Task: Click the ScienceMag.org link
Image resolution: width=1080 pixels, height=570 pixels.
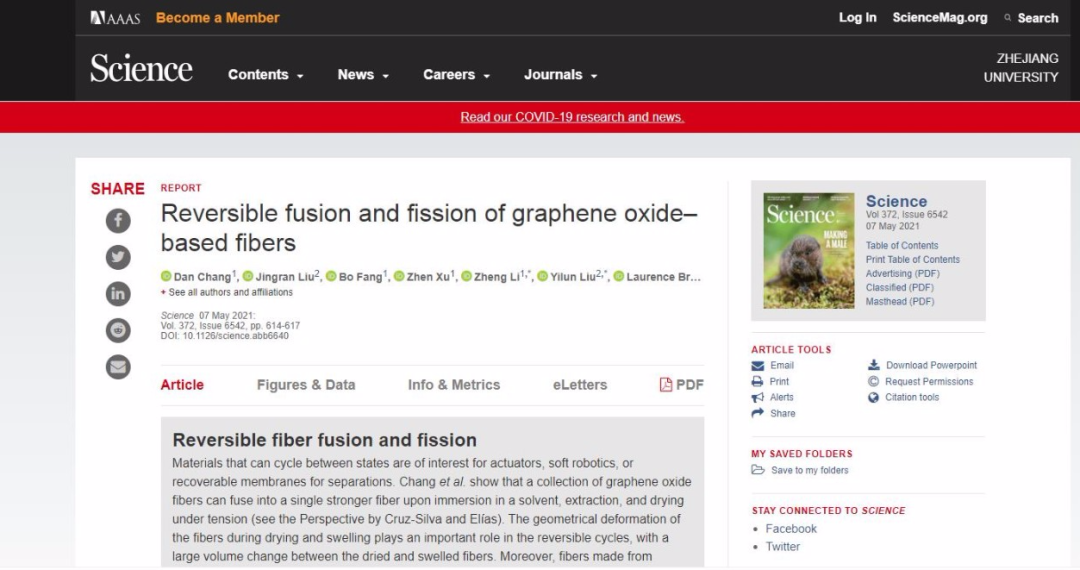Action: pos(940,18)
